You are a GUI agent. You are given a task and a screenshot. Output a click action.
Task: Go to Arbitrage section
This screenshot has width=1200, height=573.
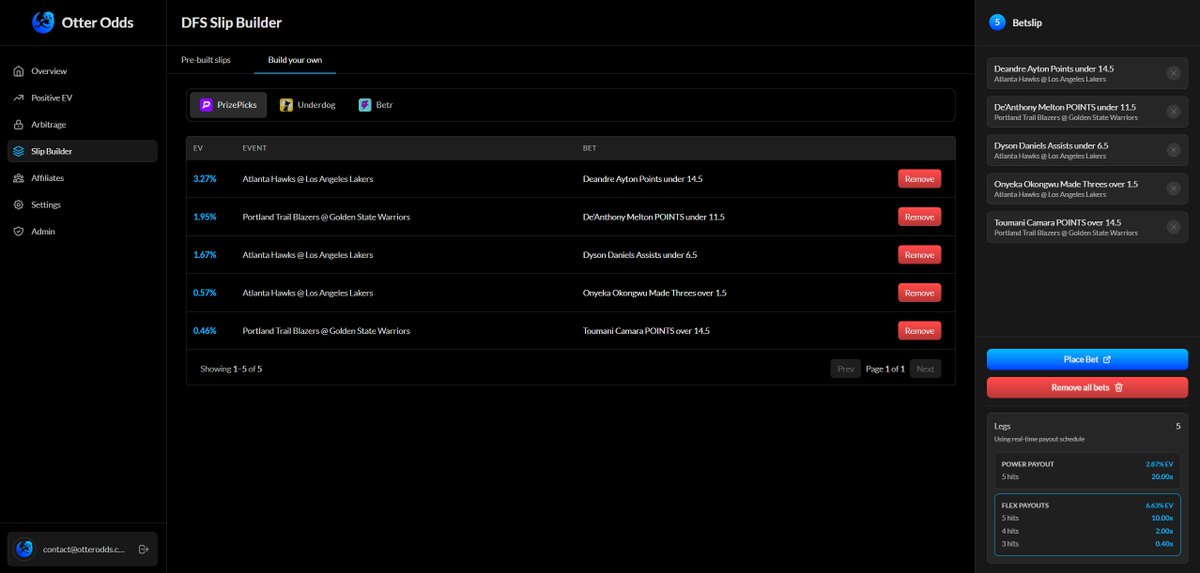pos(82,125)
